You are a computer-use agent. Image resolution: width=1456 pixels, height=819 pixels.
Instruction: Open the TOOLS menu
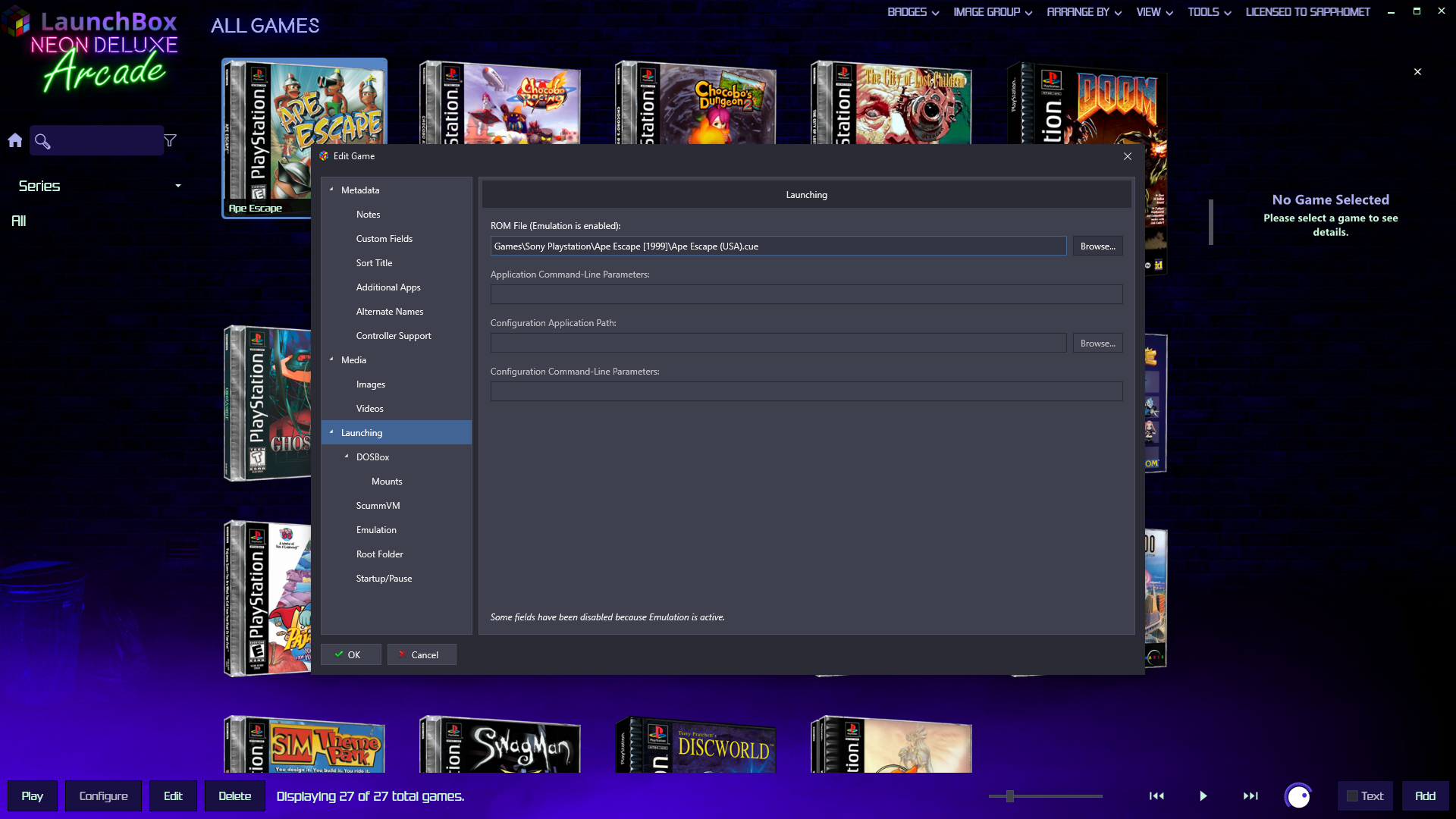click(1209, 12)
